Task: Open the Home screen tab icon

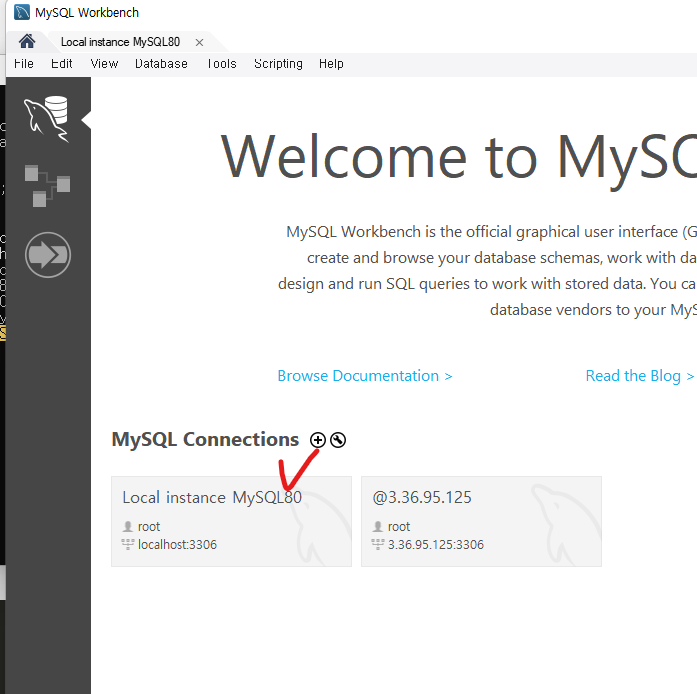Action: click(27, 41)
